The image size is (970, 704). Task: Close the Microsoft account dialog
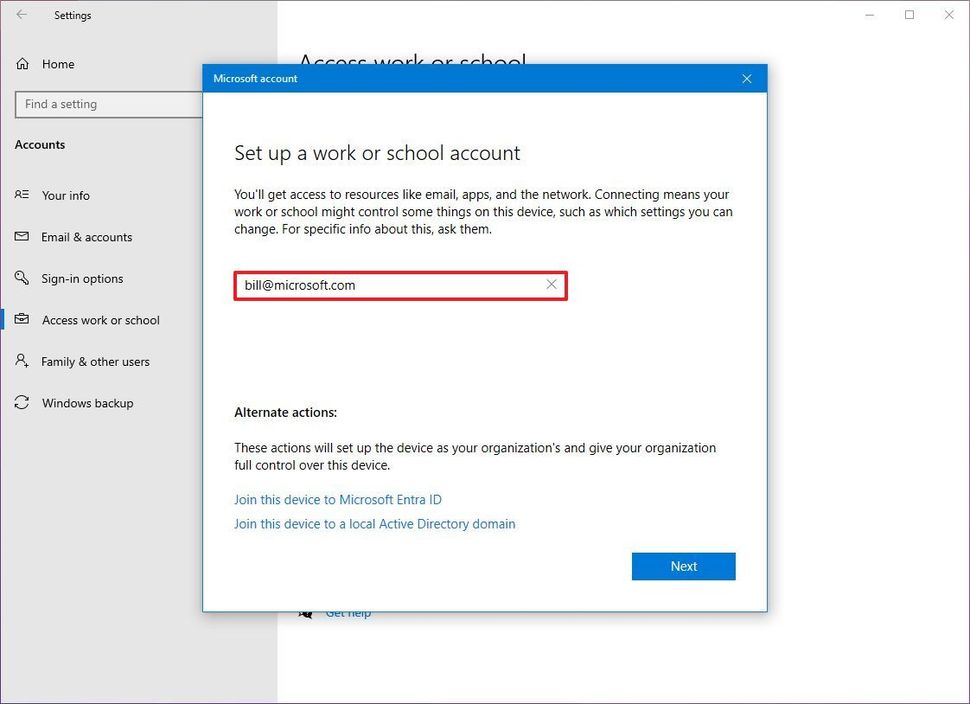click(746, 79)
